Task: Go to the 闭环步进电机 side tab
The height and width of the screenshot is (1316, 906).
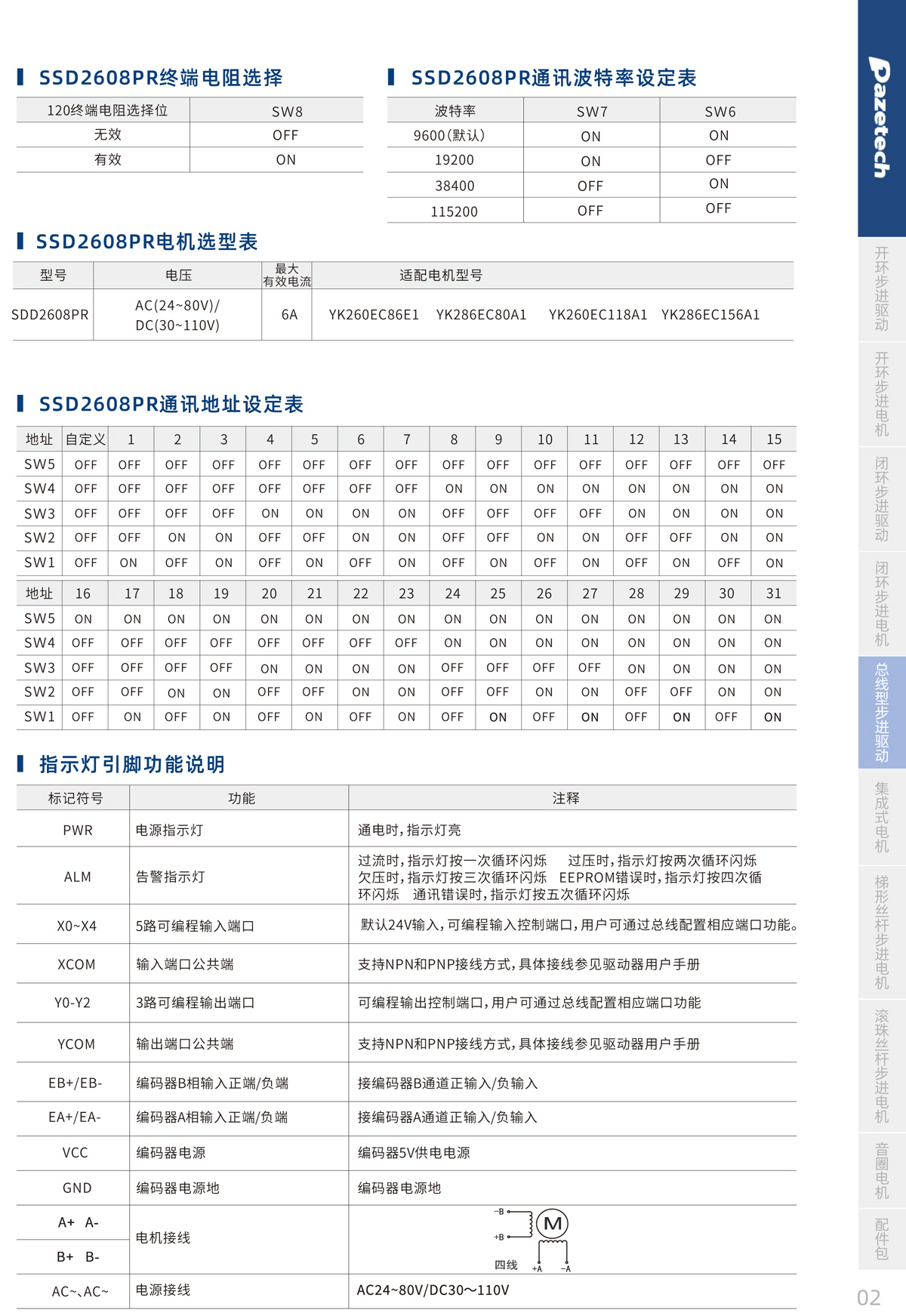Action: pyautogui.click(x=881, y=604)
